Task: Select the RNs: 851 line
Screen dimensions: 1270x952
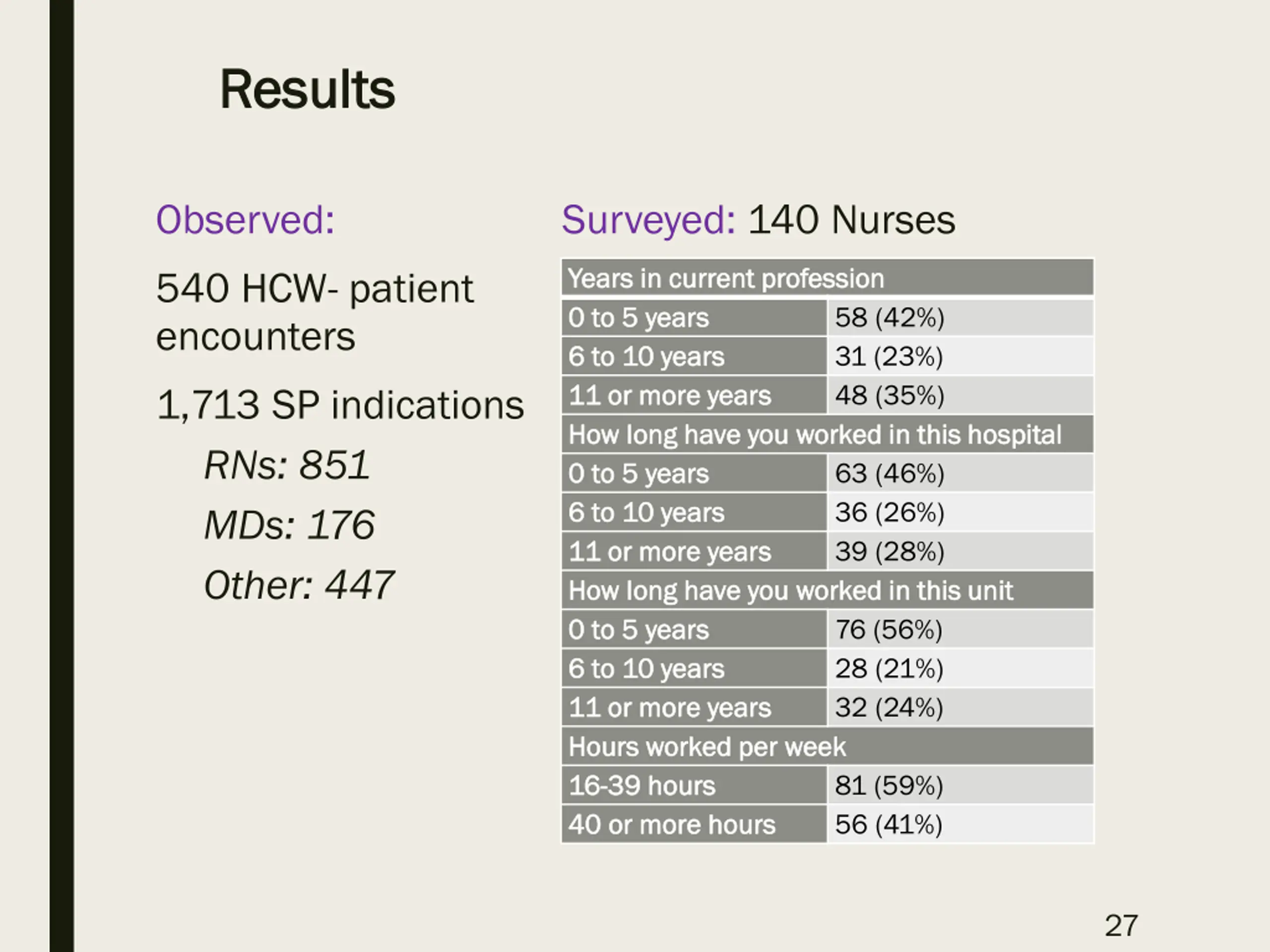Action: click(x=287, y=465)
